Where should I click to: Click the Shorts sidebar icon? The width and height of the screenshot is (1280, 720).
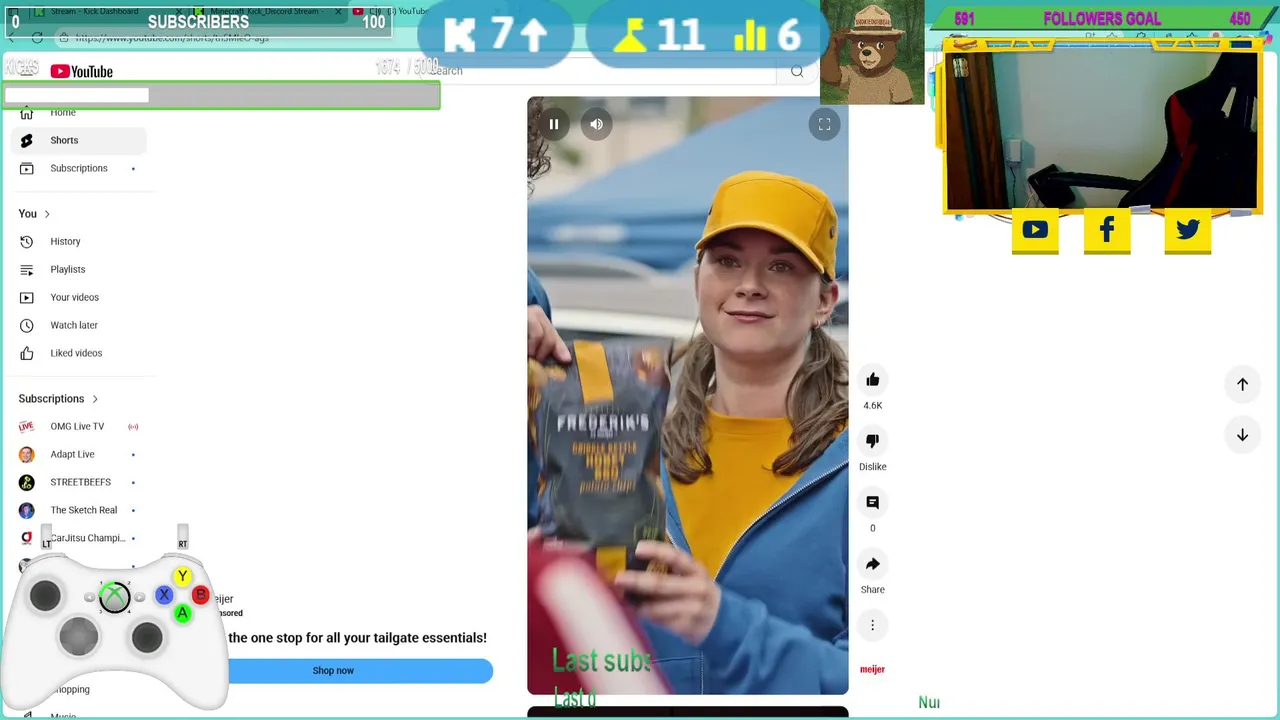pos(27,140)
